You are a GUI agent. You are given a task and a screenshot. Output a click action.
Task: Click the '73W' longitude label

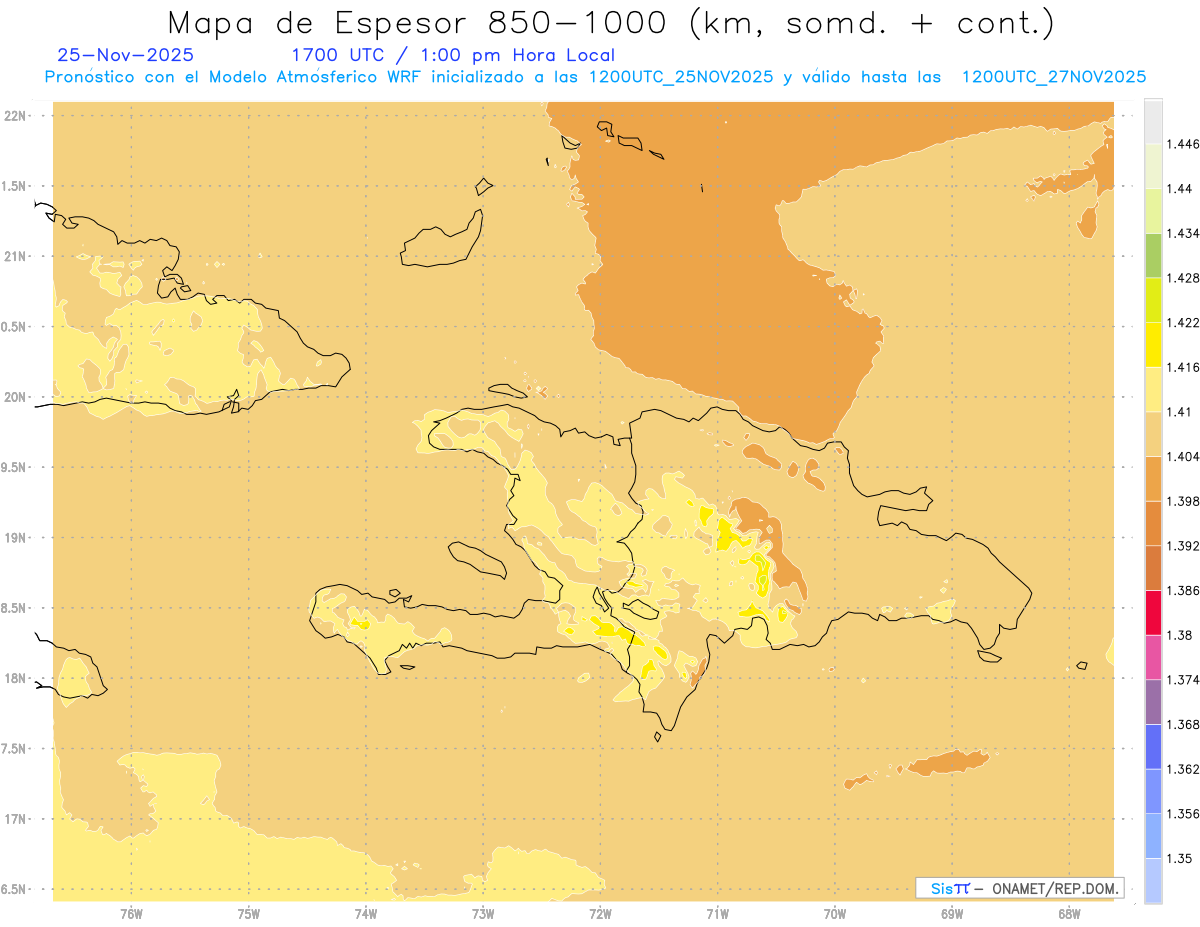click(483, 914)
